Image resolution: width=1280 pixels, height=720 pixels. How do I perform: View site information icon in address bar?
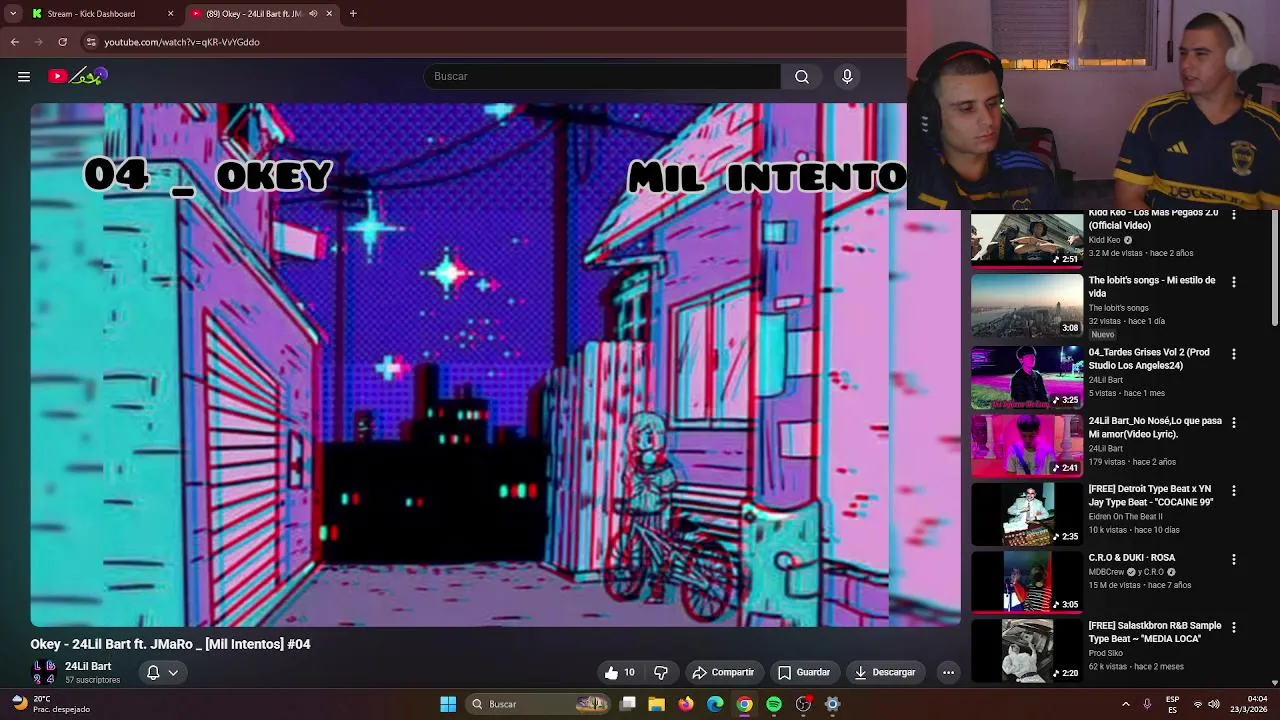91,42
